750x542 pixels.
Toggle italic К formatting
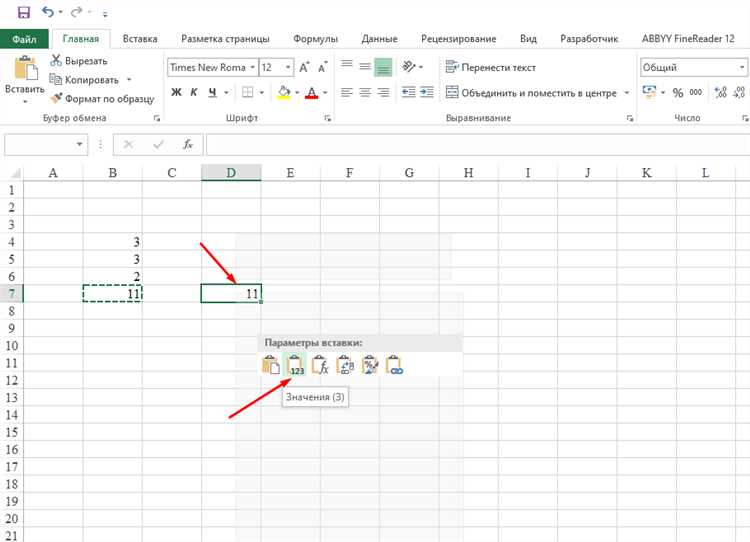tap(194, 92)
